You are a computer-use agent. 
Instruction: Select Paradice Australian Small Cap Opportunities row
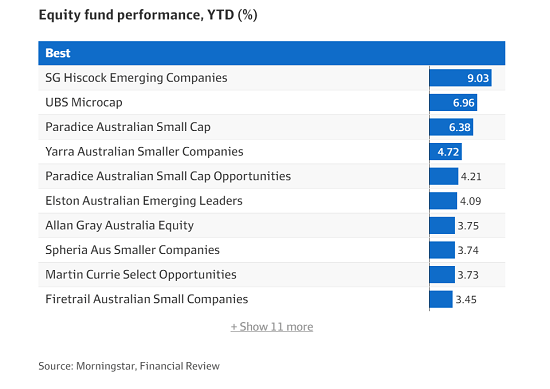point(272,176)
